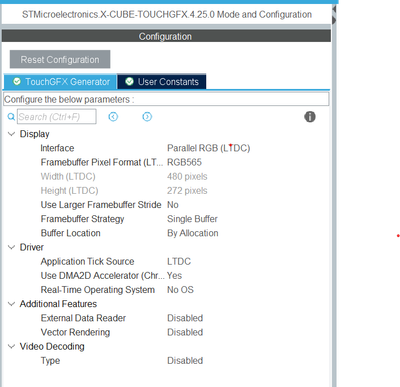The width and height of the screenshot is (400, 387).
Task: Select the Width (LTDC) row label
Action: pyautogui.click(x=68, y=176)
